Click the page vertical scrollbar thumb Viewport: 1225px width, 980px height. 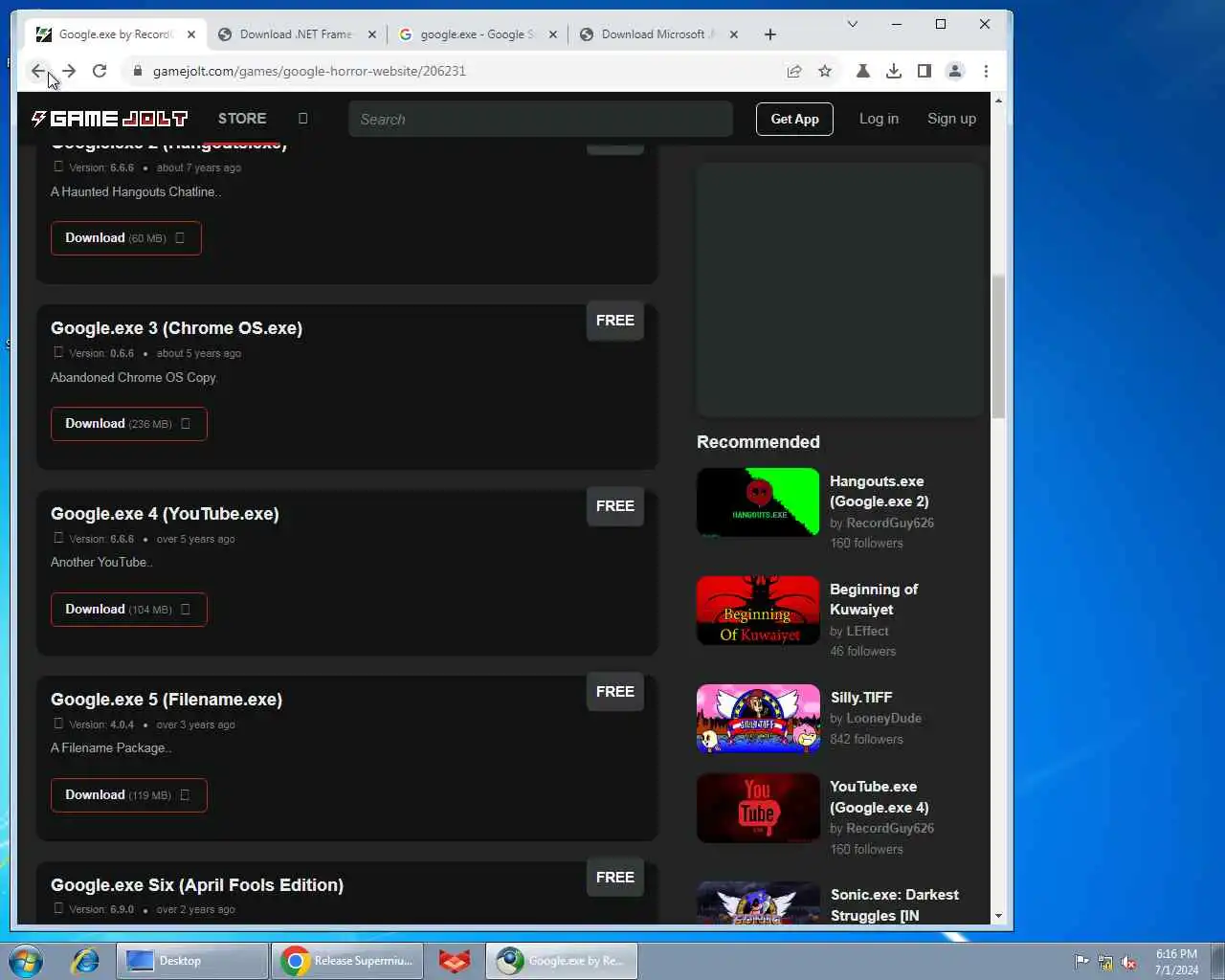(x=998, y=346)
